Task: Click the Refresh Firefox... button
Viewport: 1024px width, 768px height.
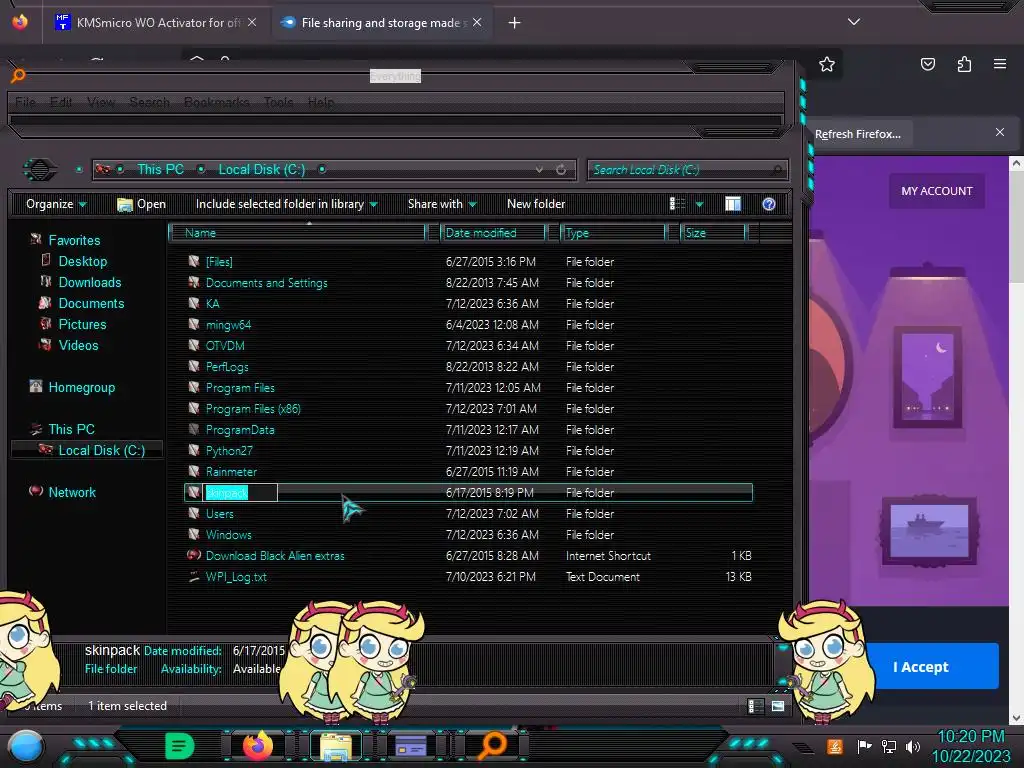Action: pyautogui.click(x=857, y=134)
